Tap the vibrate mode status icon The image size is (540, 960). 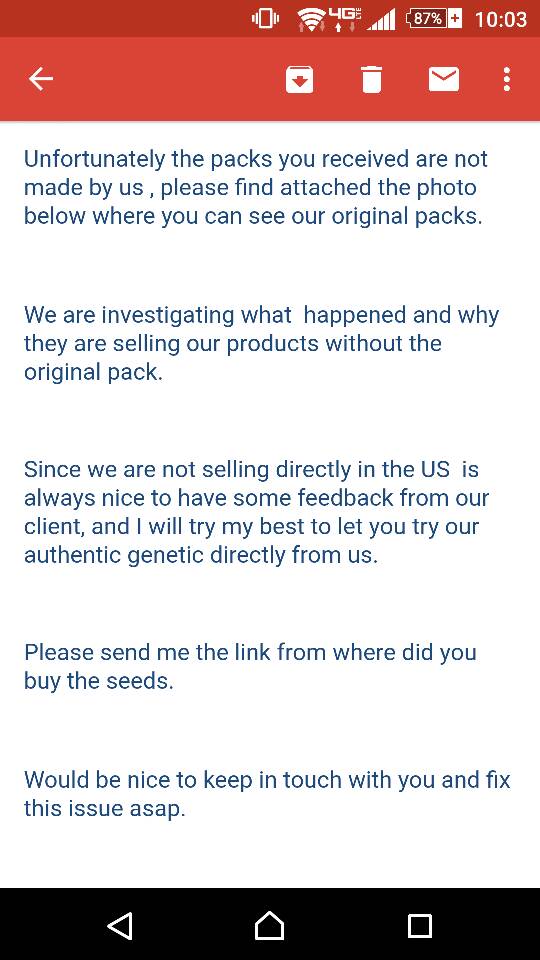click(x=265, y=19)
